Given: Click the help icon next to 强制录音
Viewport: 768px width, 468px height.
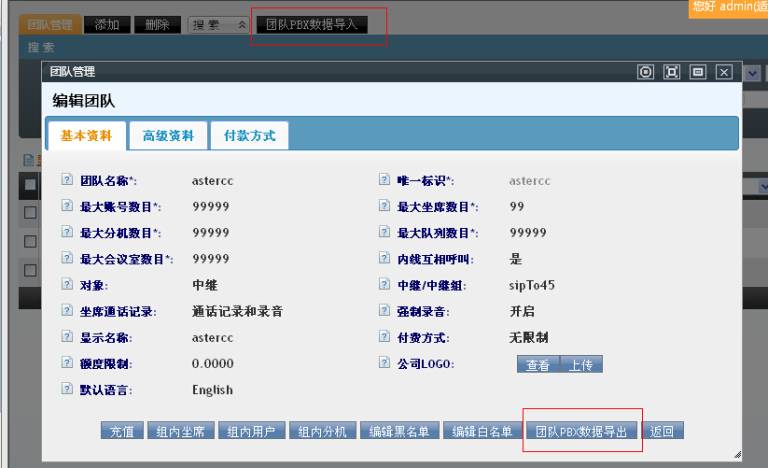Looking at the screenshot, I should (x=384, y=311).
